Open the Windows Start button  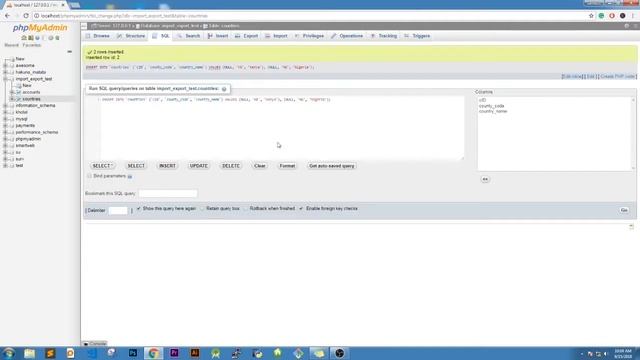pyautogui.click(x=9, y=353)
